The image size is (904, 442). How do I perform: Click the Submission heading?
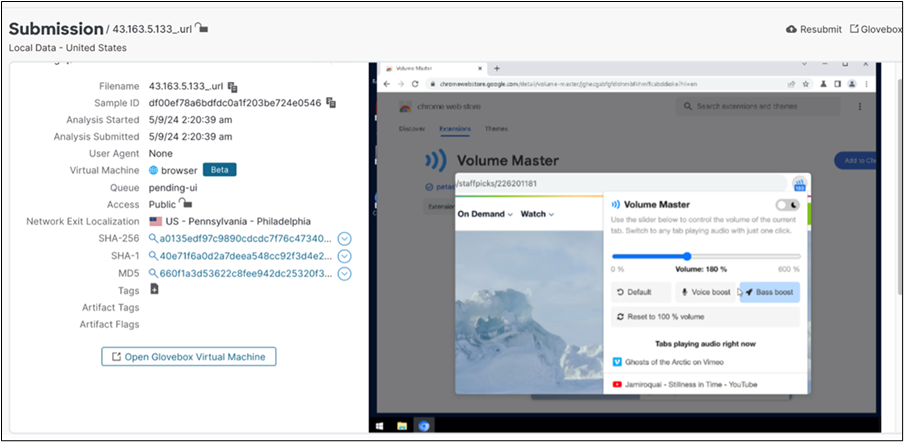coord(56,28)
